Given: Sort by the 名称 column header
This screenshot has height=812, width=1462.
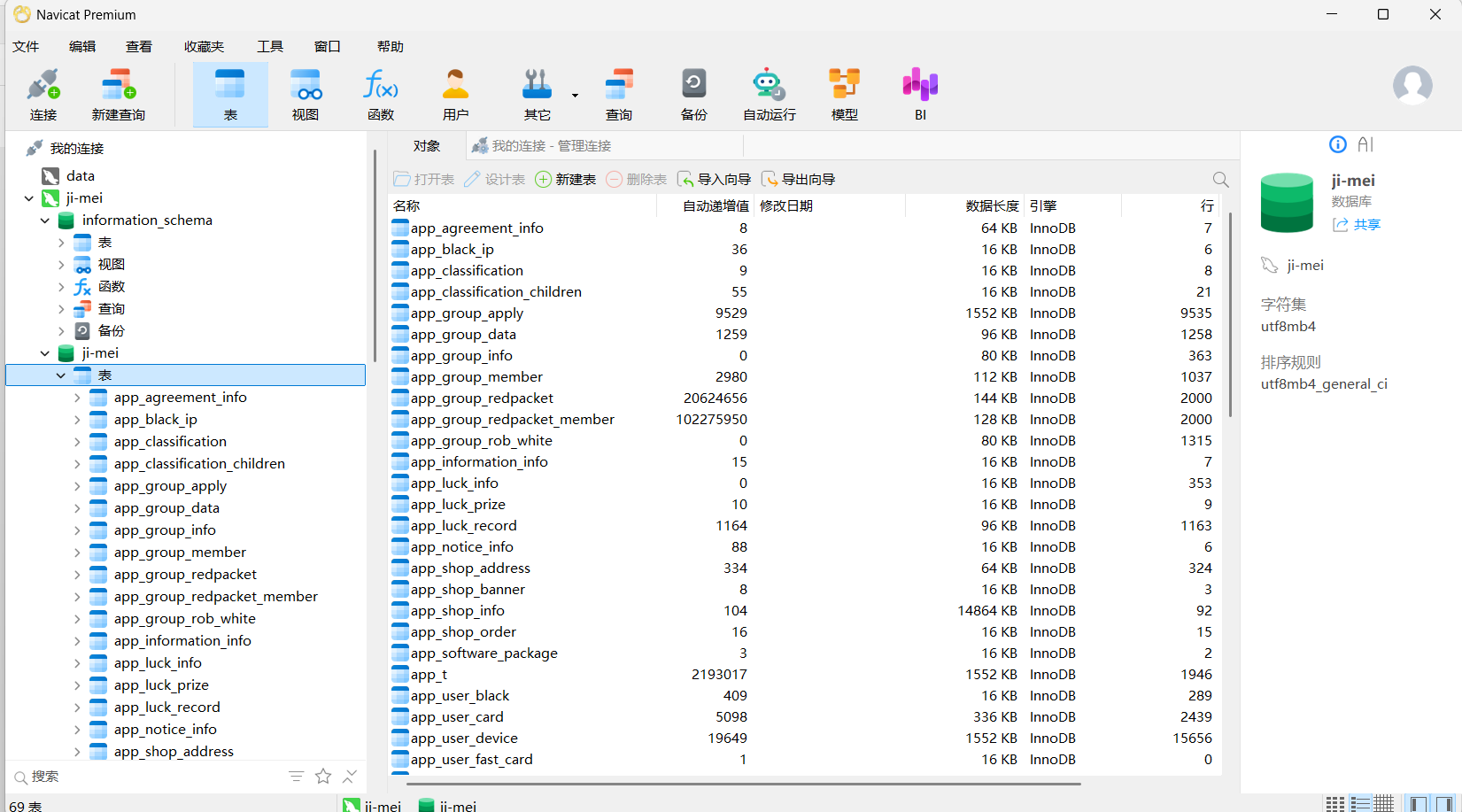Looking at the screenshot, I should [x=522, y=205].
